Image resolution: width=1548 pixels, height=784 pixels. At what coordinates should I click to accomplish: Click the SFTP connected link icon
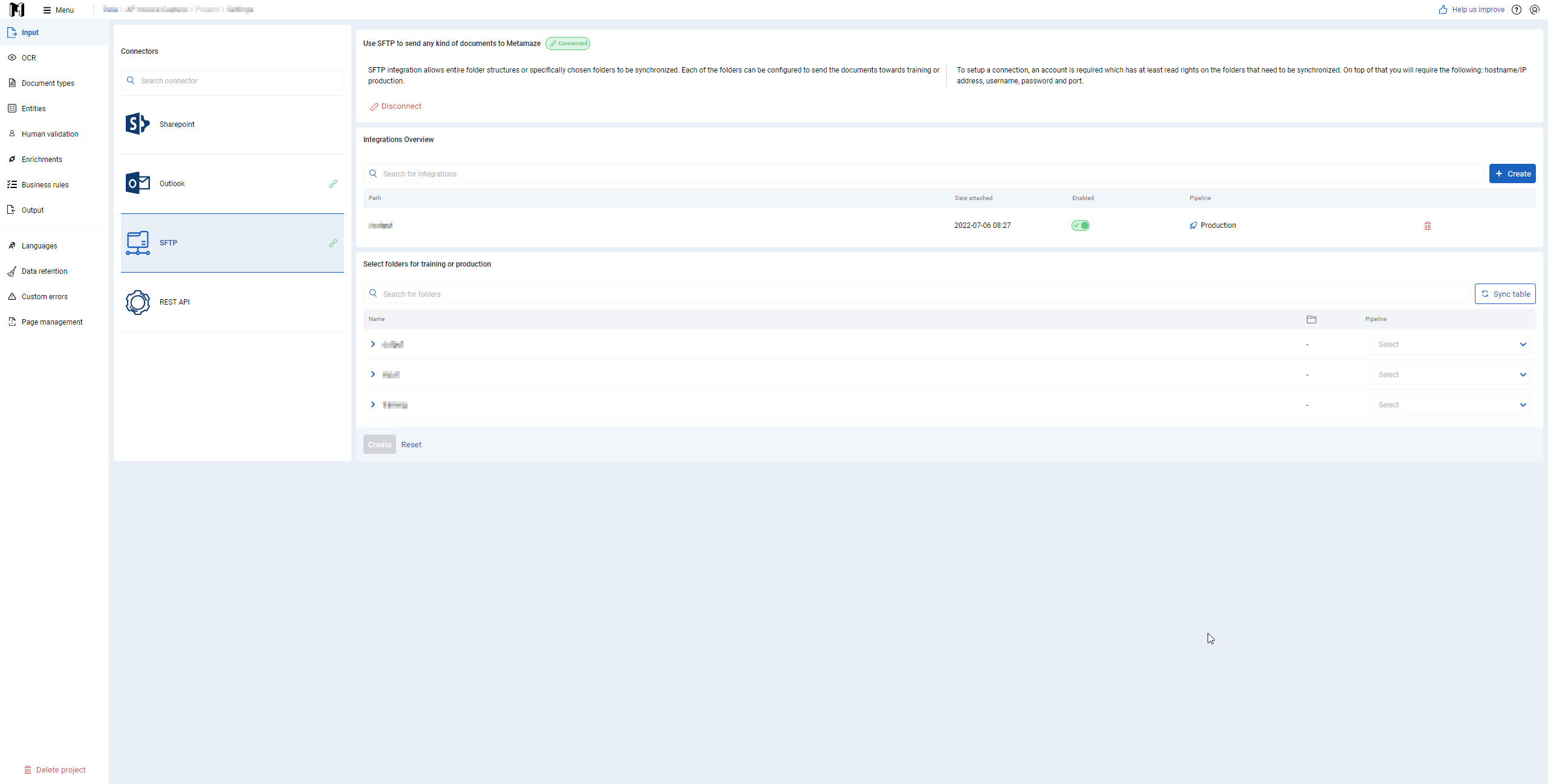(333, 243)
